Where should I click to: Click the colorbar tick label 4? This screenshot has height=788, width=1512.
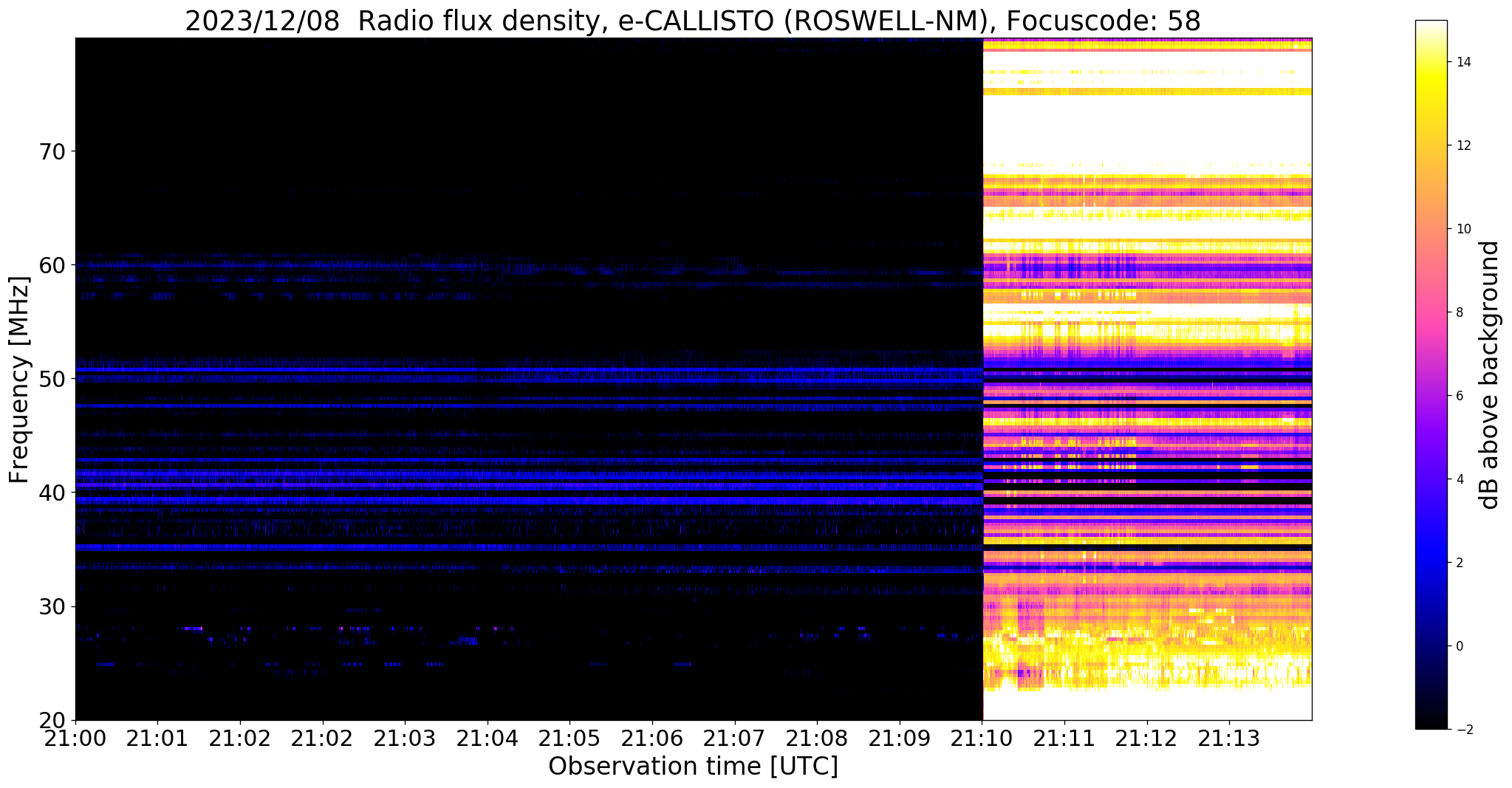click(1460, 479)
